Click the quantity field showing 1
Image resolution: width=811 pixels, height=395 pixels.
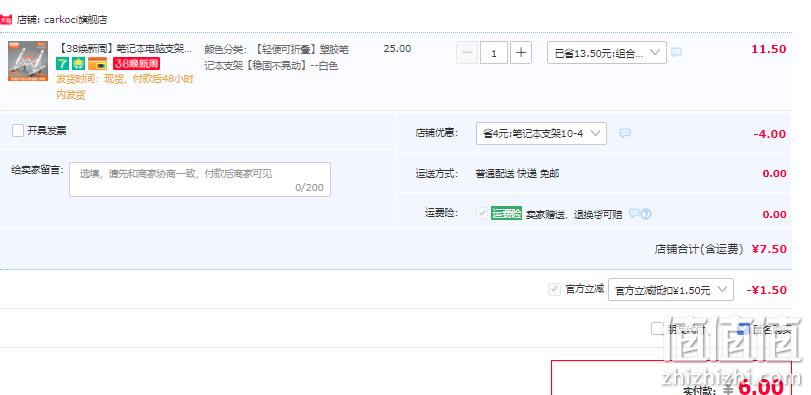coord(493,53)
